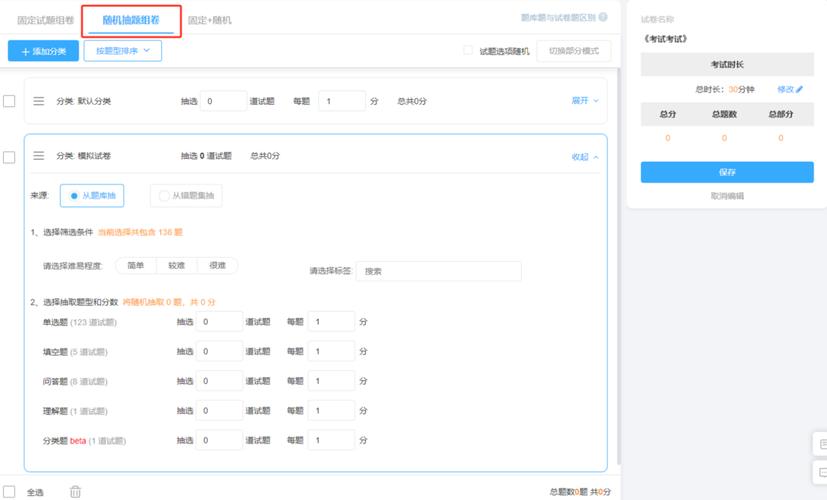Click the 取消编辑 link
The height and width of the screenshot is (500, 827).
727,196
